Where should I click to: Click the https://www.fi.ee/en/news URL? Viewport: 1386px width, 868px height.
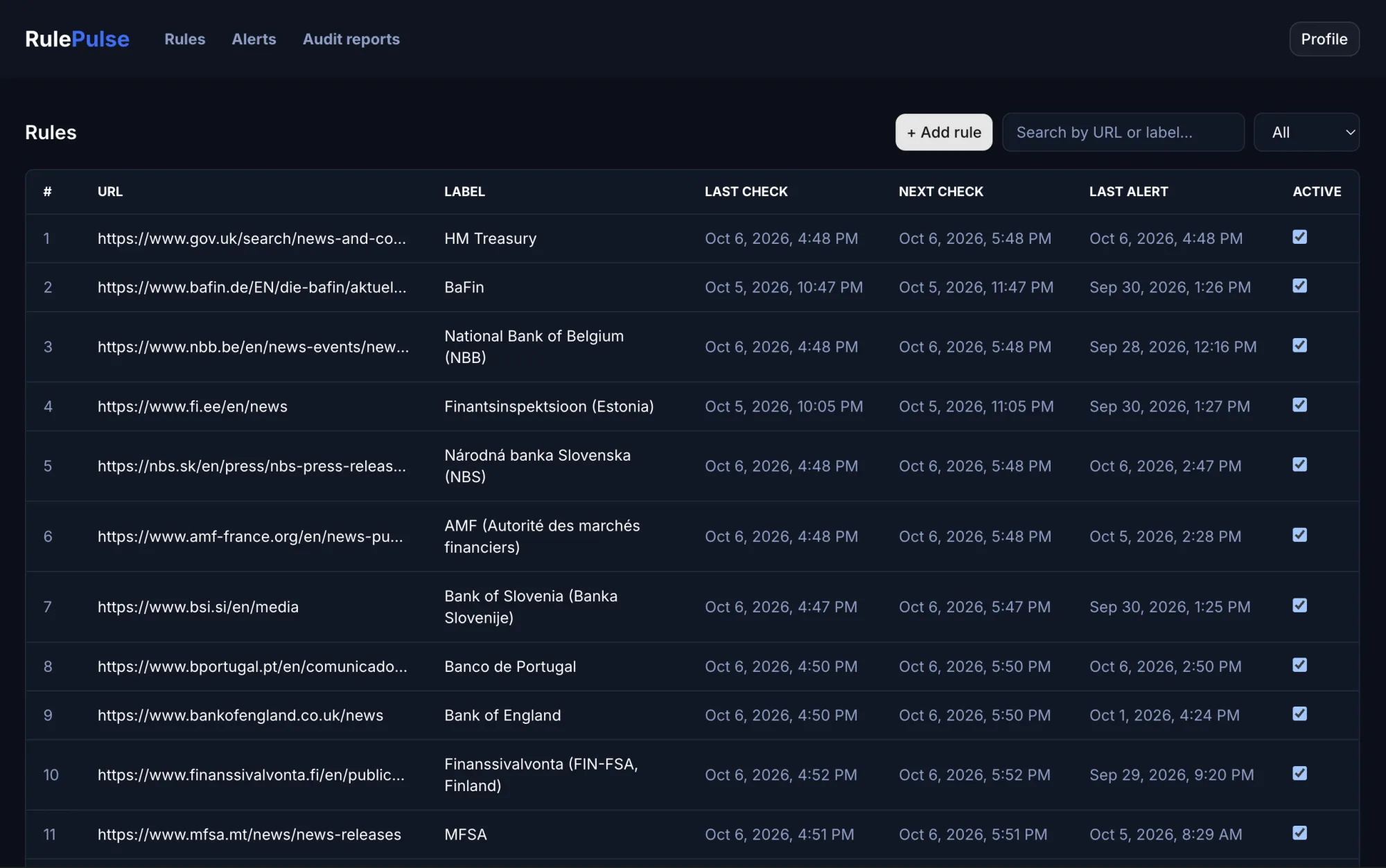pos(192,406)
